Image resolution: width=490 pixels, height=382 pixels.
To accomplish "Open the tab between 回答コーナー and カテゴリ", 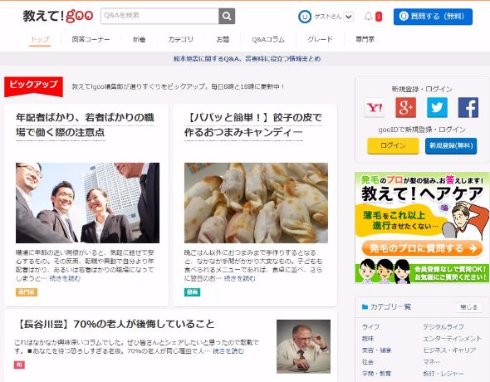I will [139, 39].
